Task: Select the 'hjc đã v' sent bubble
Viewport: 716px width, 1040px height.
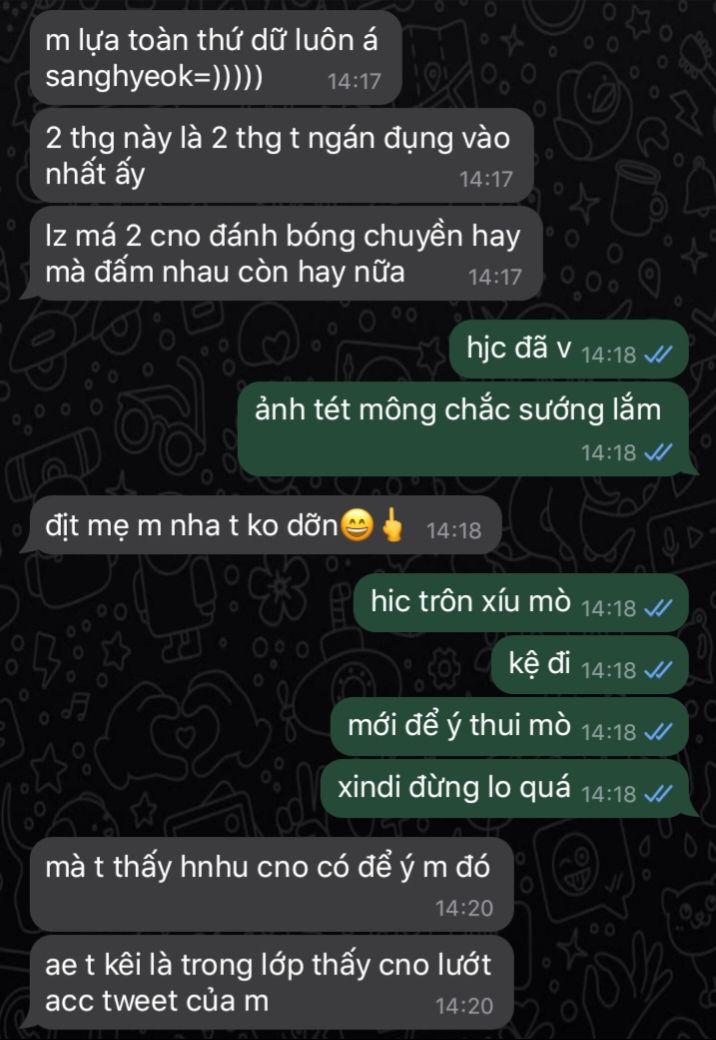Action: tap(569, 350)
